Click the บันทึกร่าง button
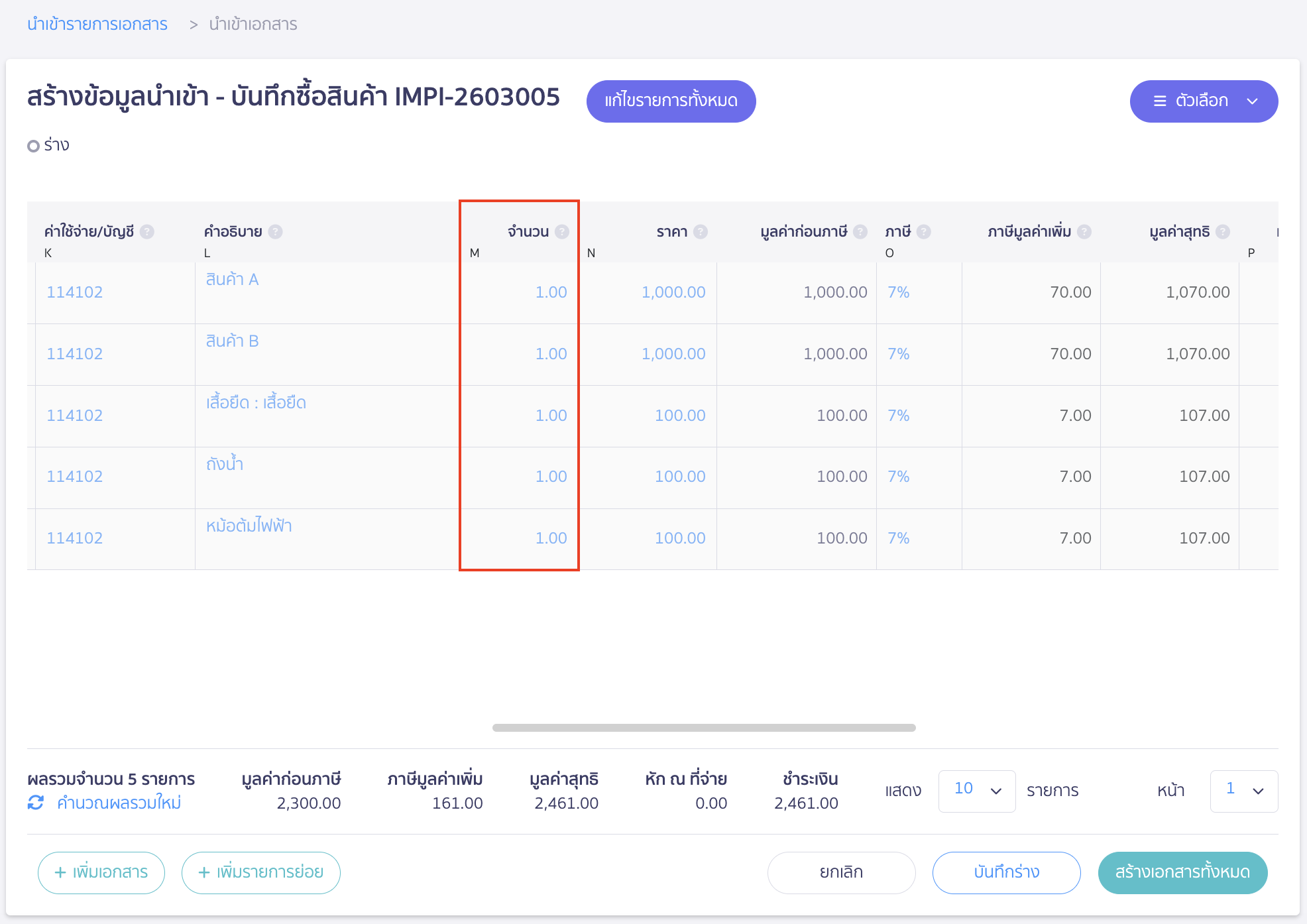1307x924 pixels. tap(1006, 872)
